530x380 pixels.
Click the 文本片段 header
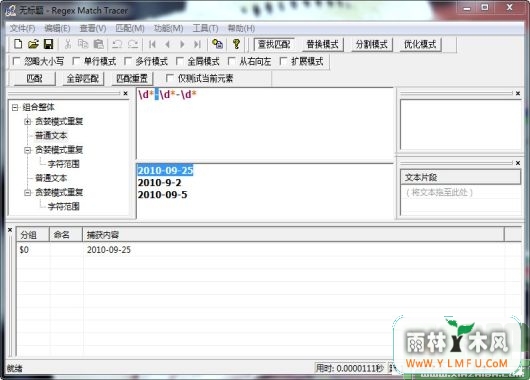point(460,177)
